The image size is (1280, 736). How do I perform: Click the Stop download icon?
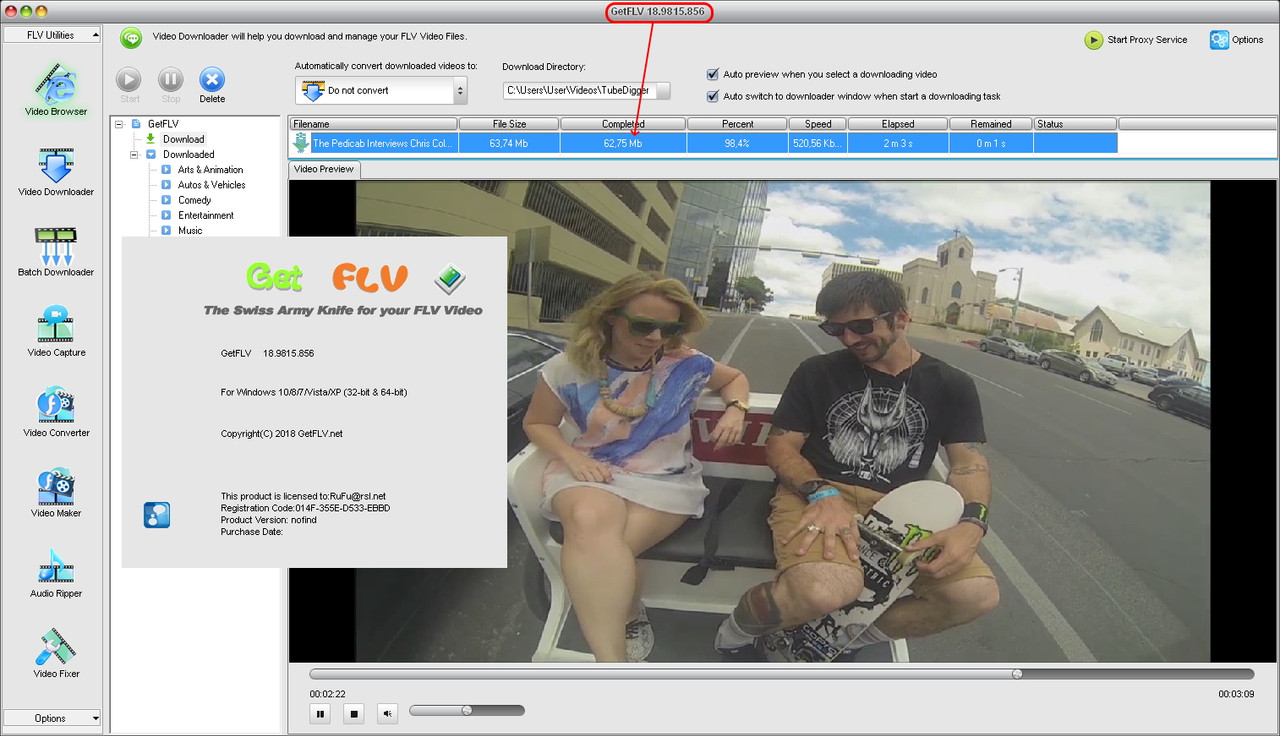[171, 80]
